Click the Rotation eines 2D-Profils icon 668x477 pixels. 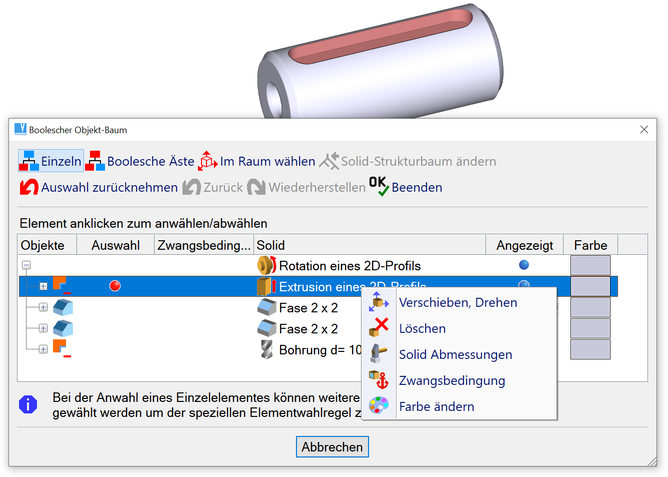(x=266, y=265)
